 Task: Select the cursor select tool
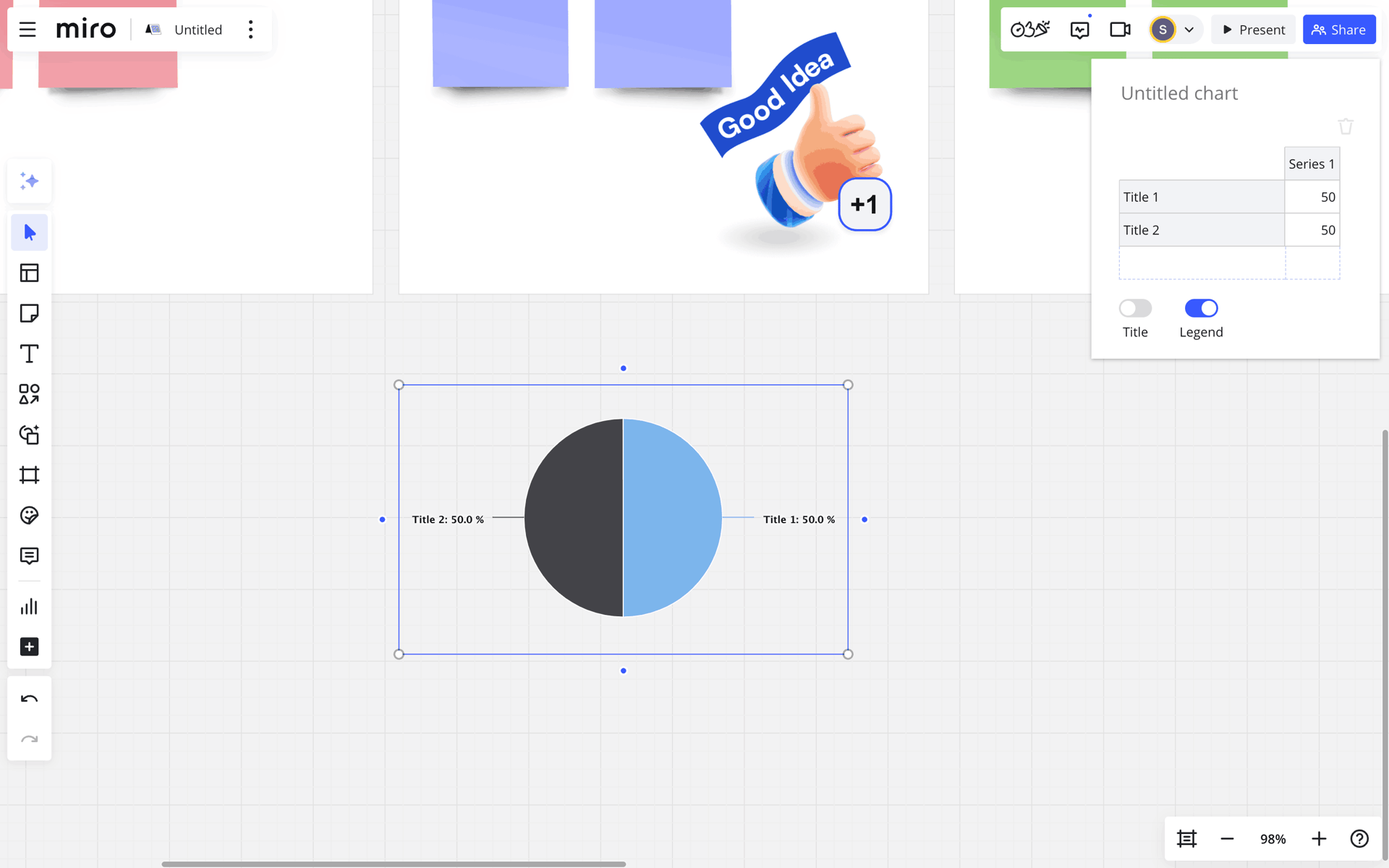pos(30,232)
